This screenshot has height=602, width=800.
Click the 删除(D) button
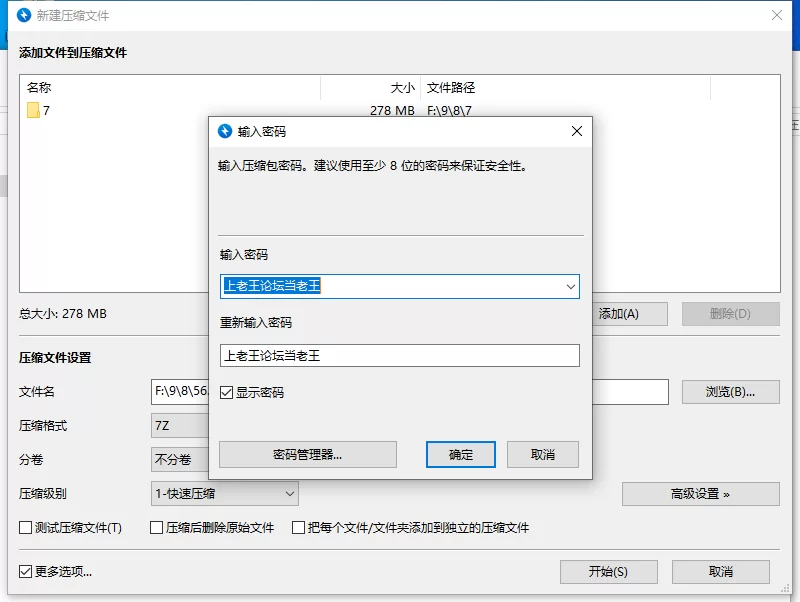(x=731, y=314)
